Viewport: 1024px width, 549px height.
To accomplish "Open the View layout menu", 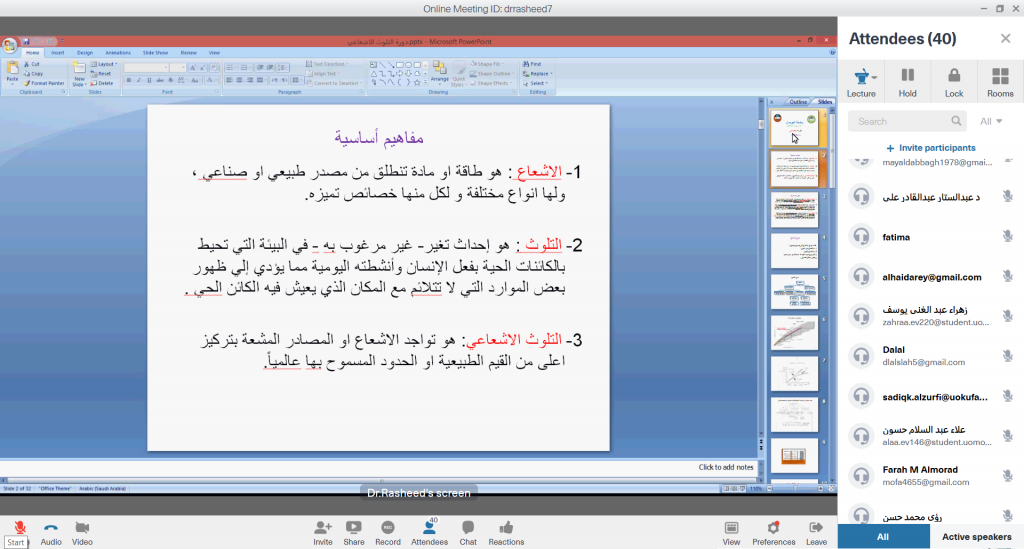I will (x=731, y=527).
